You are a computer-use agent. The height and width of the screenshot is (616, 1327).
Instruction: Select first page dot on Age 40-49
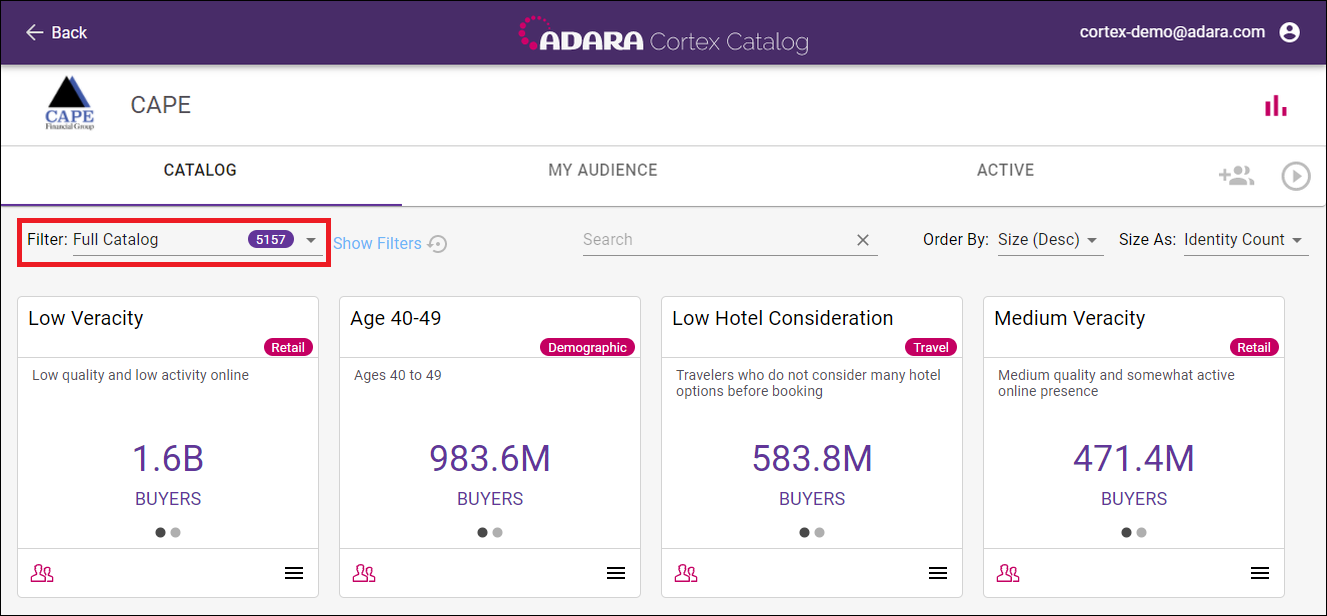(x=482, y=532)
